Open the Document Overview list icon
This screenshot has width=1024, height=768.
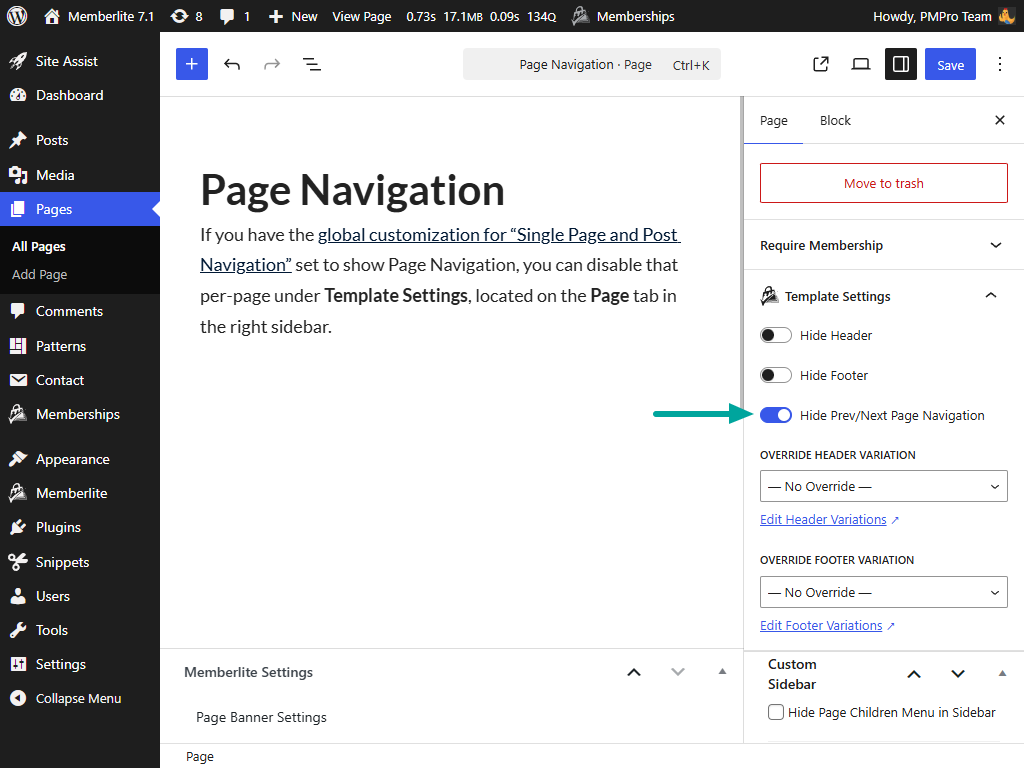(312, 64)
